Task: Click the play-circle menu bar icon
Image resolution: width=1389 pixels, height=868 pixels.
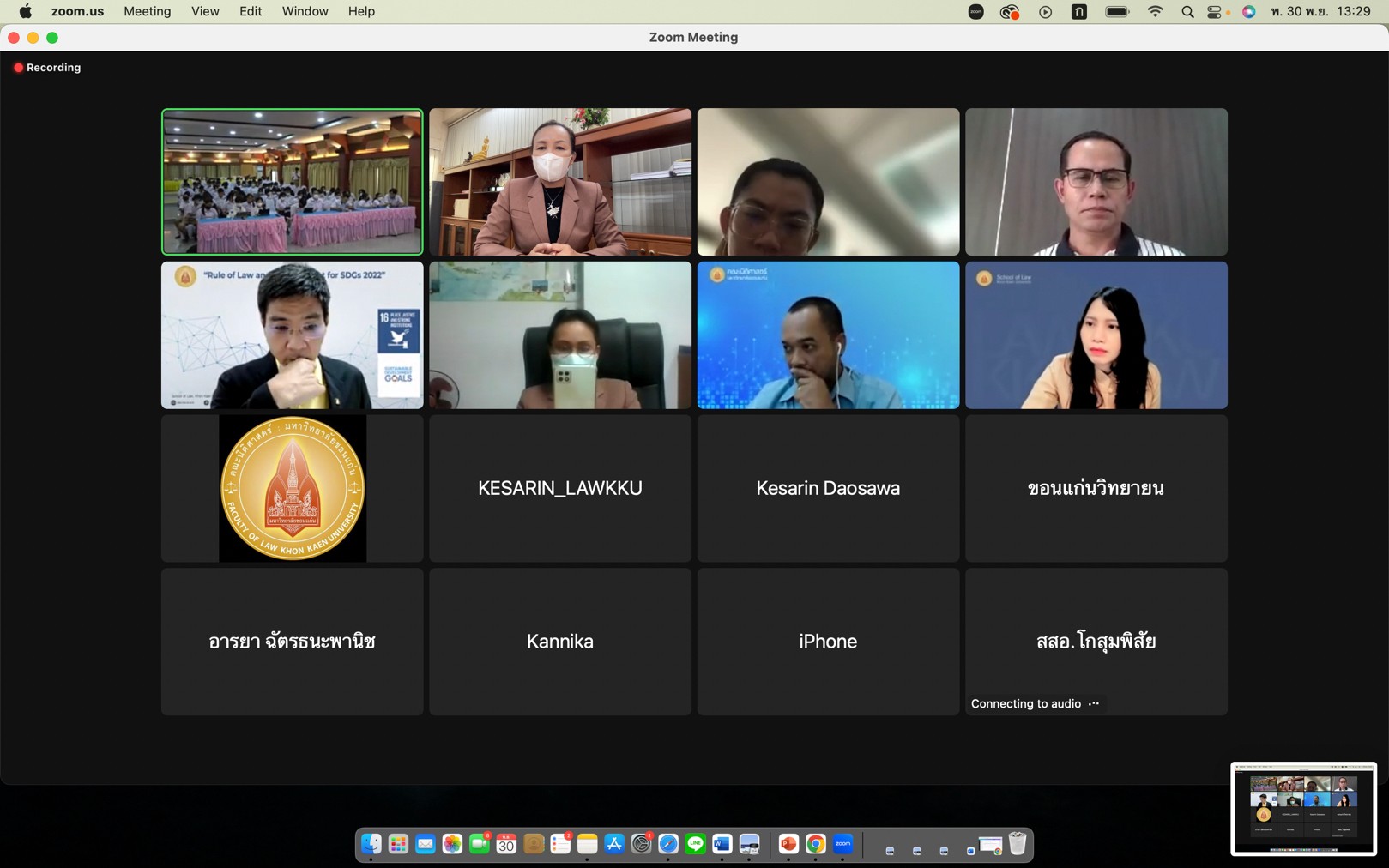Action: point(1045,11)
